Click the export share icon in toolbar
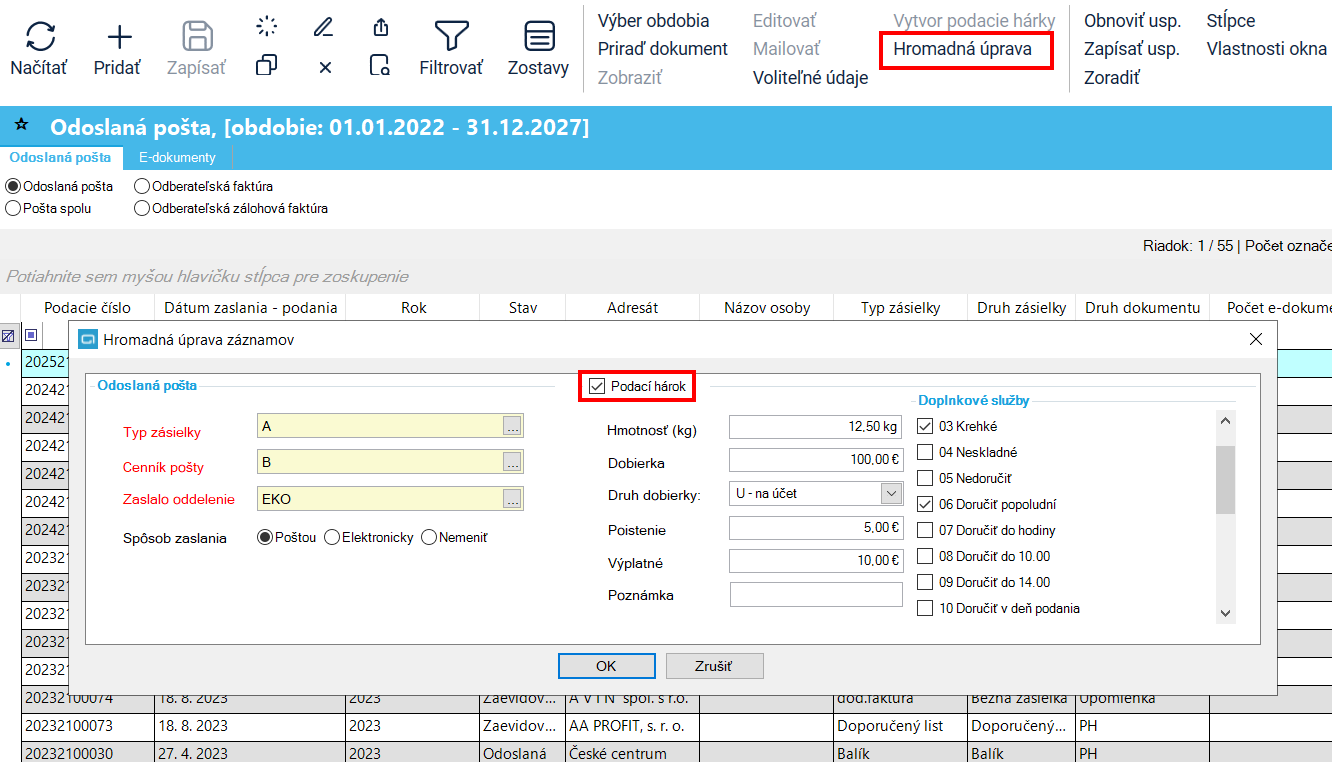The height and width of the screenshot is (762, 1332). pos(380,27)
